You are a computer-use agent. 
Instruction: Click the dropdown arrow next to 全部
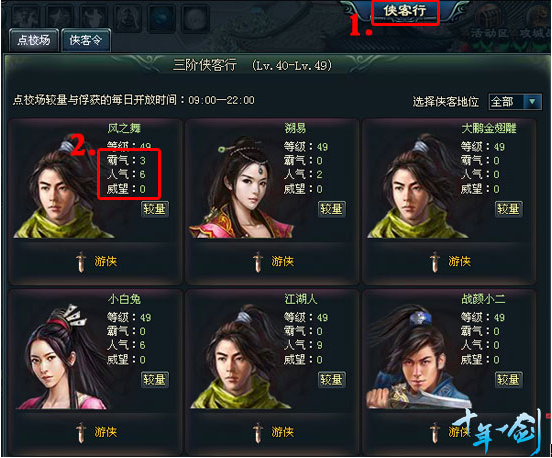click(532, 102)
